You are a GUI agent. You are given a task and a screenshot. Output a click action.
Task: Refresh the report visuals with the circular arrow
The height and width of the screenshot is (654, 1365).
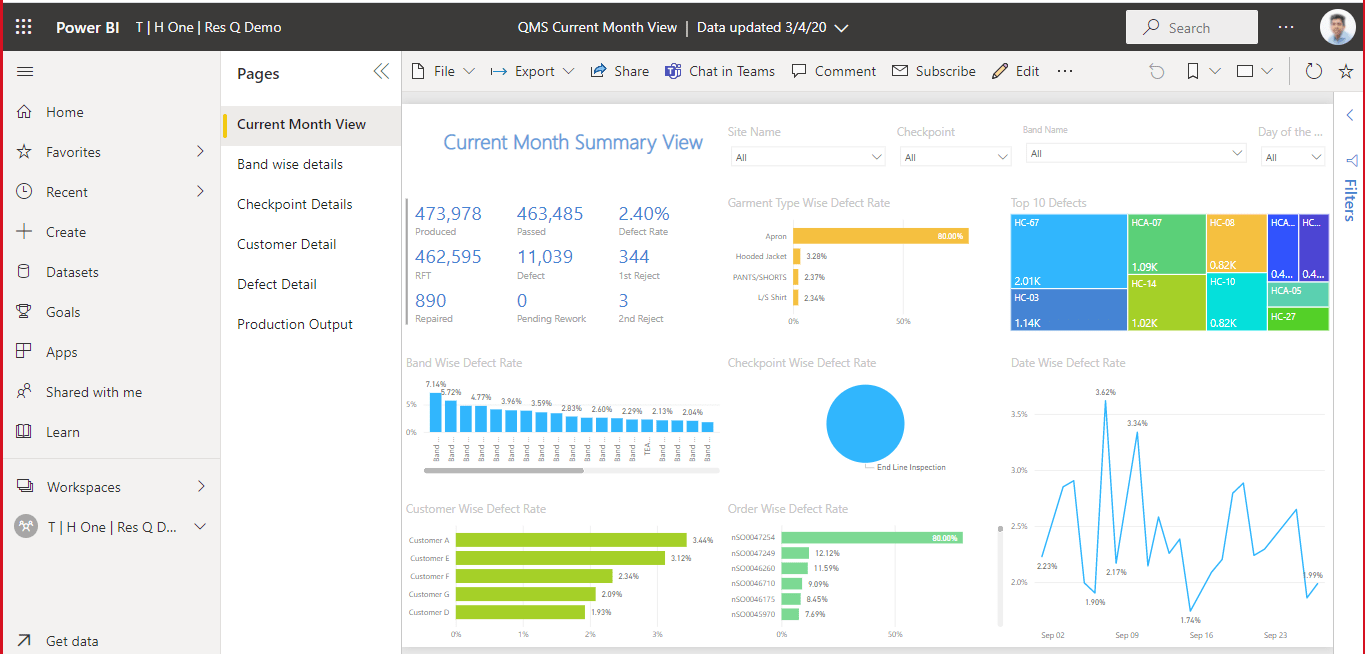pyautogui.click(x=1313, y=71)
